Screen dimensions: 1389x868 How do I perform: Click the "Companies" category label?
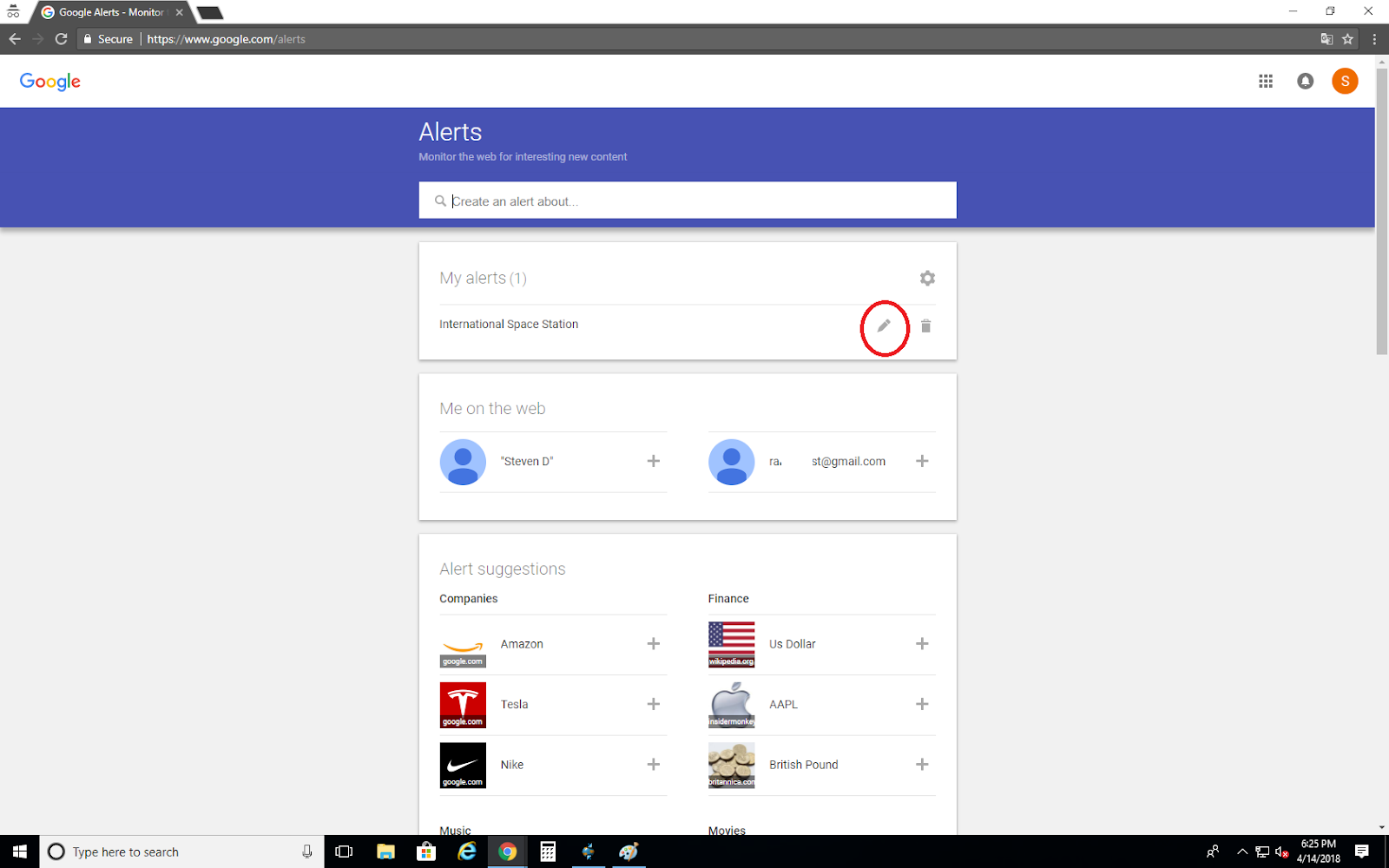tap(469, 598)
